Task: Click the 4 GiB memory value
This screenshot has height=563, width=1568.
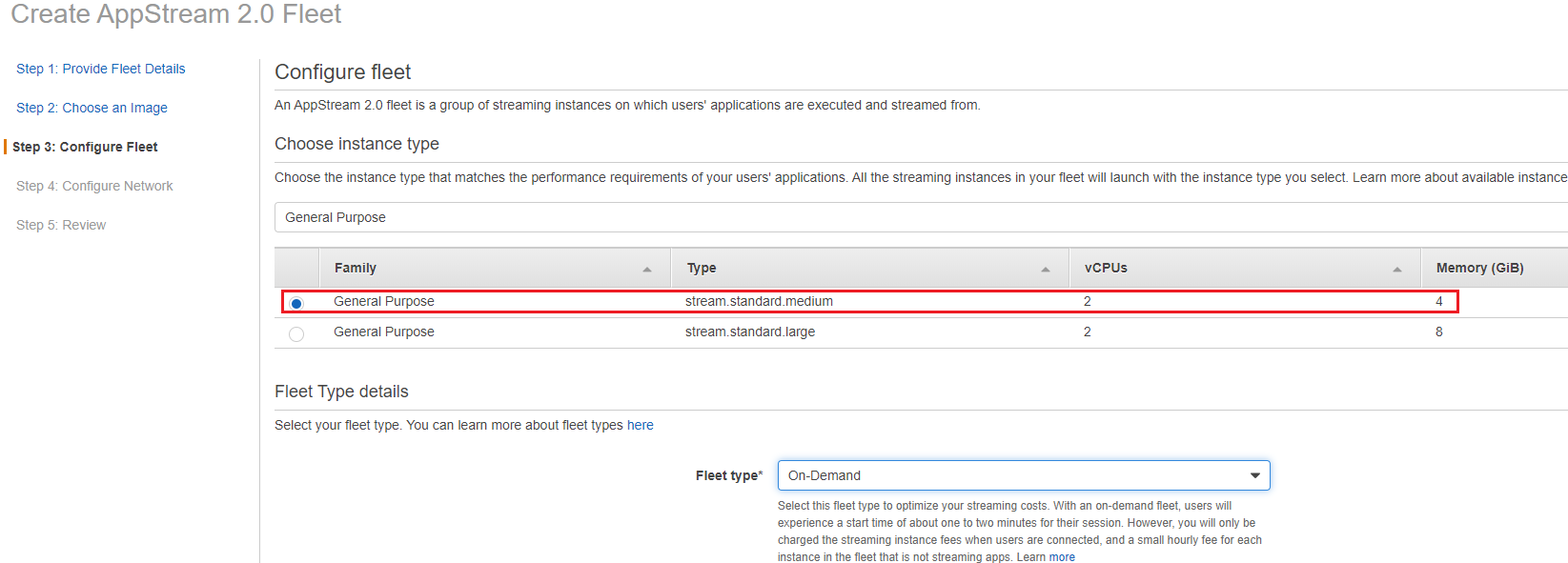Action: pos(1439,301)
